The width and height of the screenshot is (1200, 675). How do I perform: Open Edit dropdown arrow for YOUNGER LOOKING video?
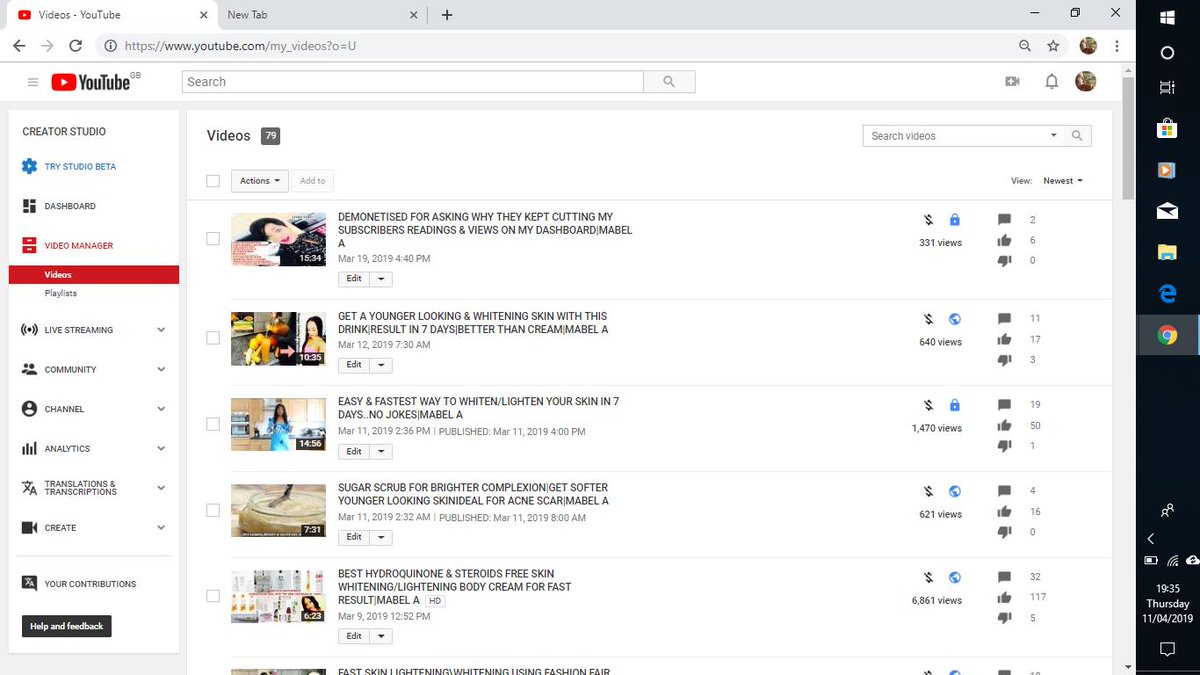point(381,365)
